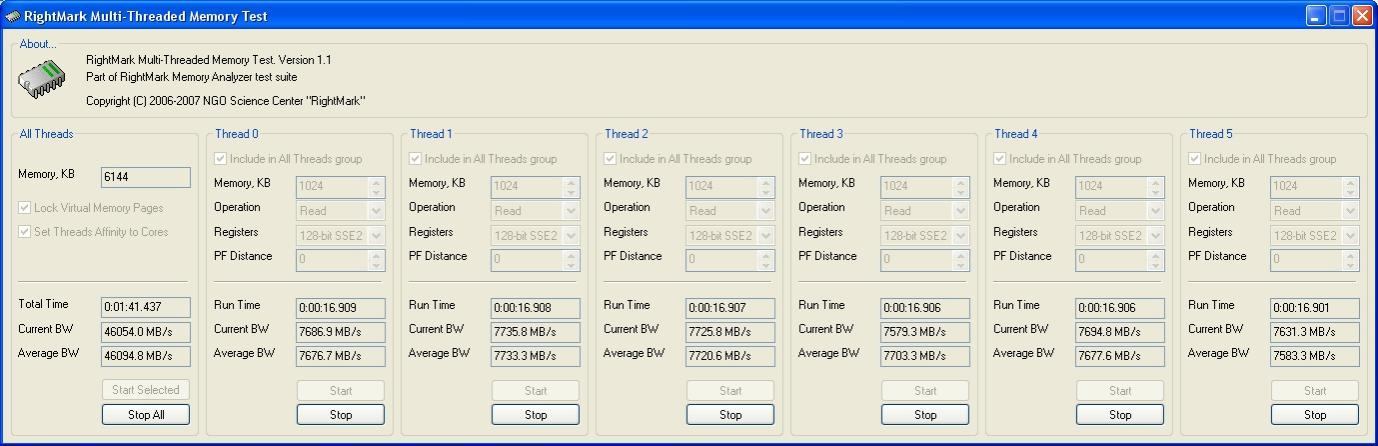This screenshot has height=446, width=1378.
Task: Click Thread 5 Average BW 7583.3 MB/s
Action: click(x=1316, y=356)
